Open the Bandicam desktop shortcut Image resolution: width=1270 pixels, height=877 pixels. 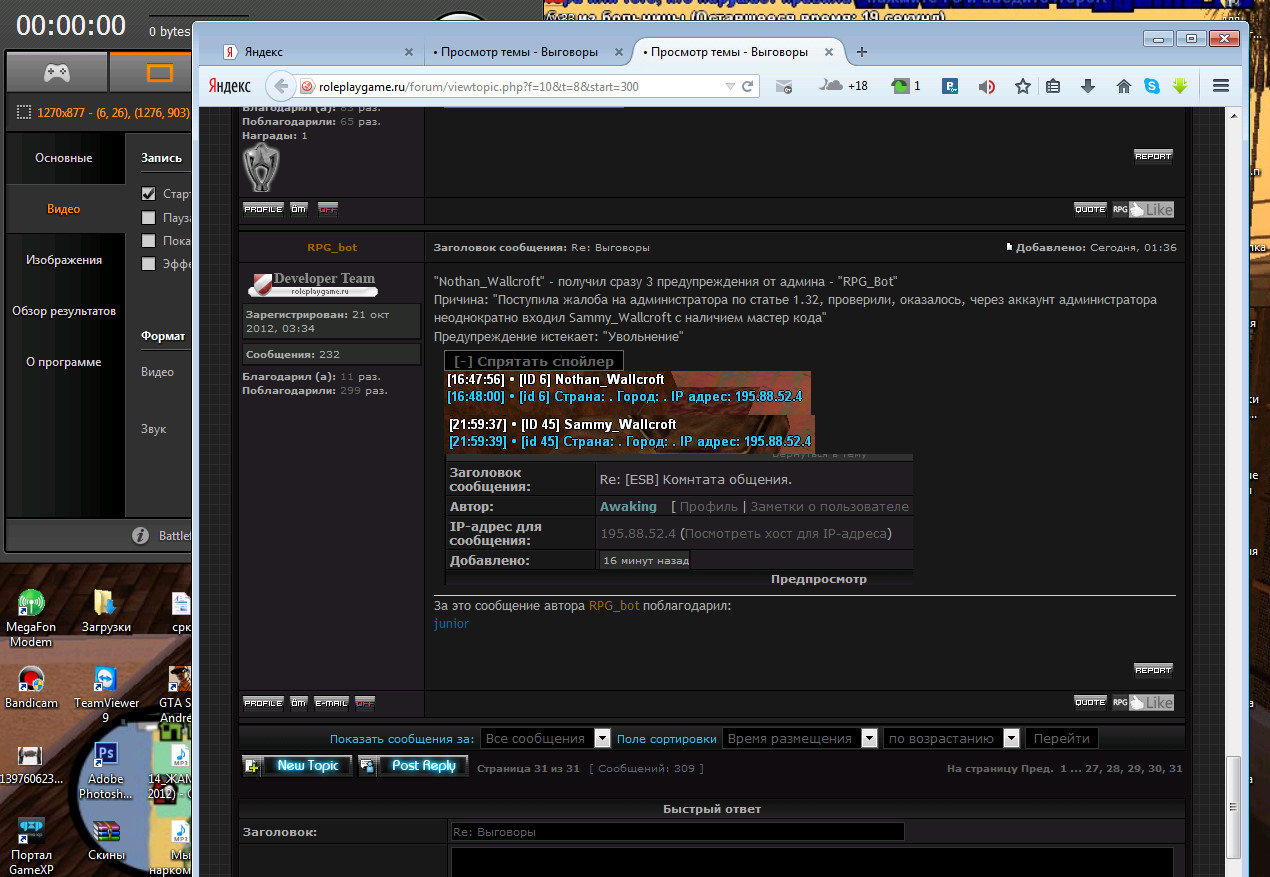pyautogui.click(x=31, y=686)
